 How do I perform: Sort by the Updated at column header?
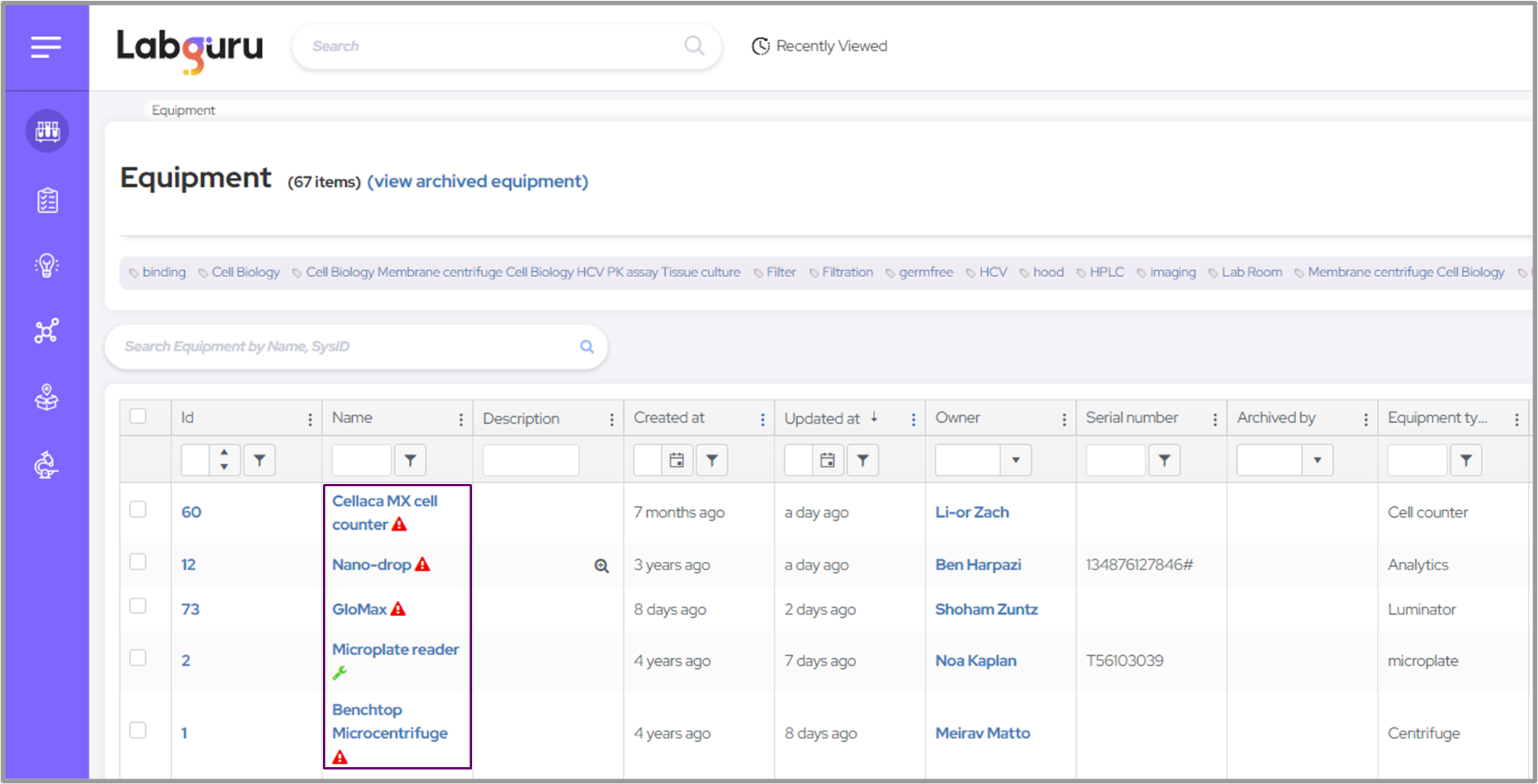point(822,418)
